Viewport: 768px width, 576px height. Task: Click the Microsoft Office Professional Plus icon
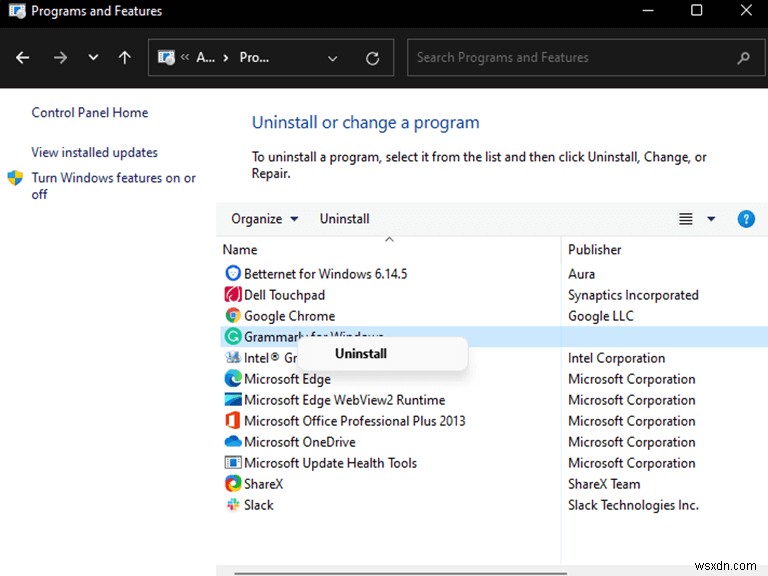pos(233,420)
